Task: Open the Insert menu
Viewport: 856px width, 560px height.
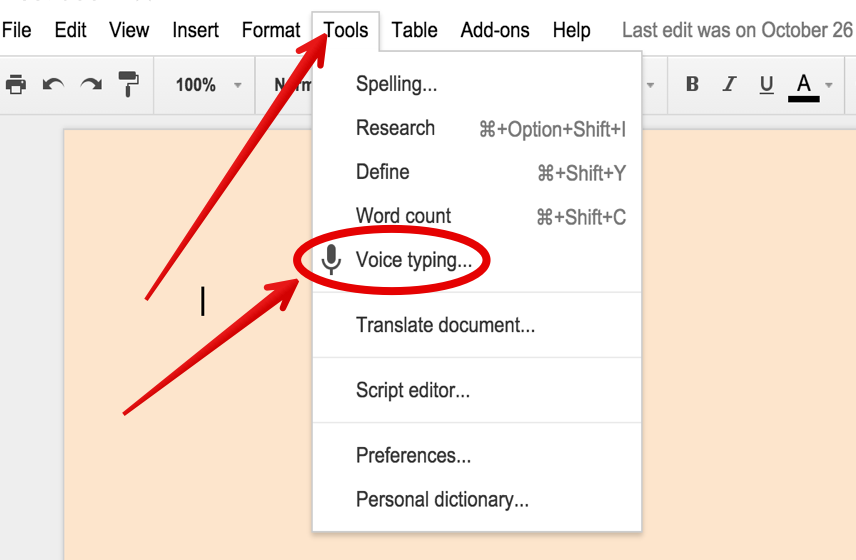Action: pyautogui.click(x=195, y=30)
